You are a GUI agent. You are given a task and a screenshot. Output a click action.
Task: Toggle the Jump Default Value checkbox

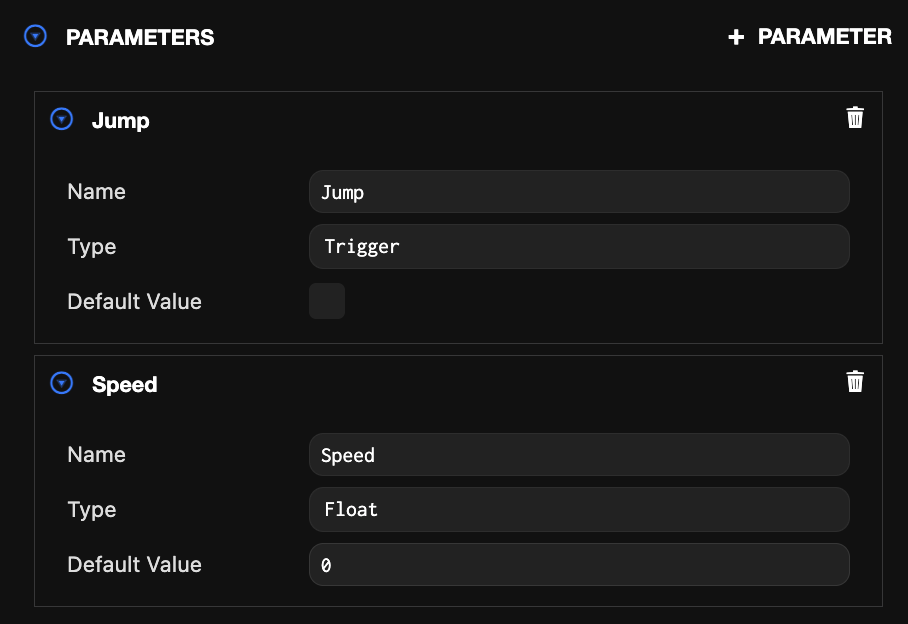[327, 301]
